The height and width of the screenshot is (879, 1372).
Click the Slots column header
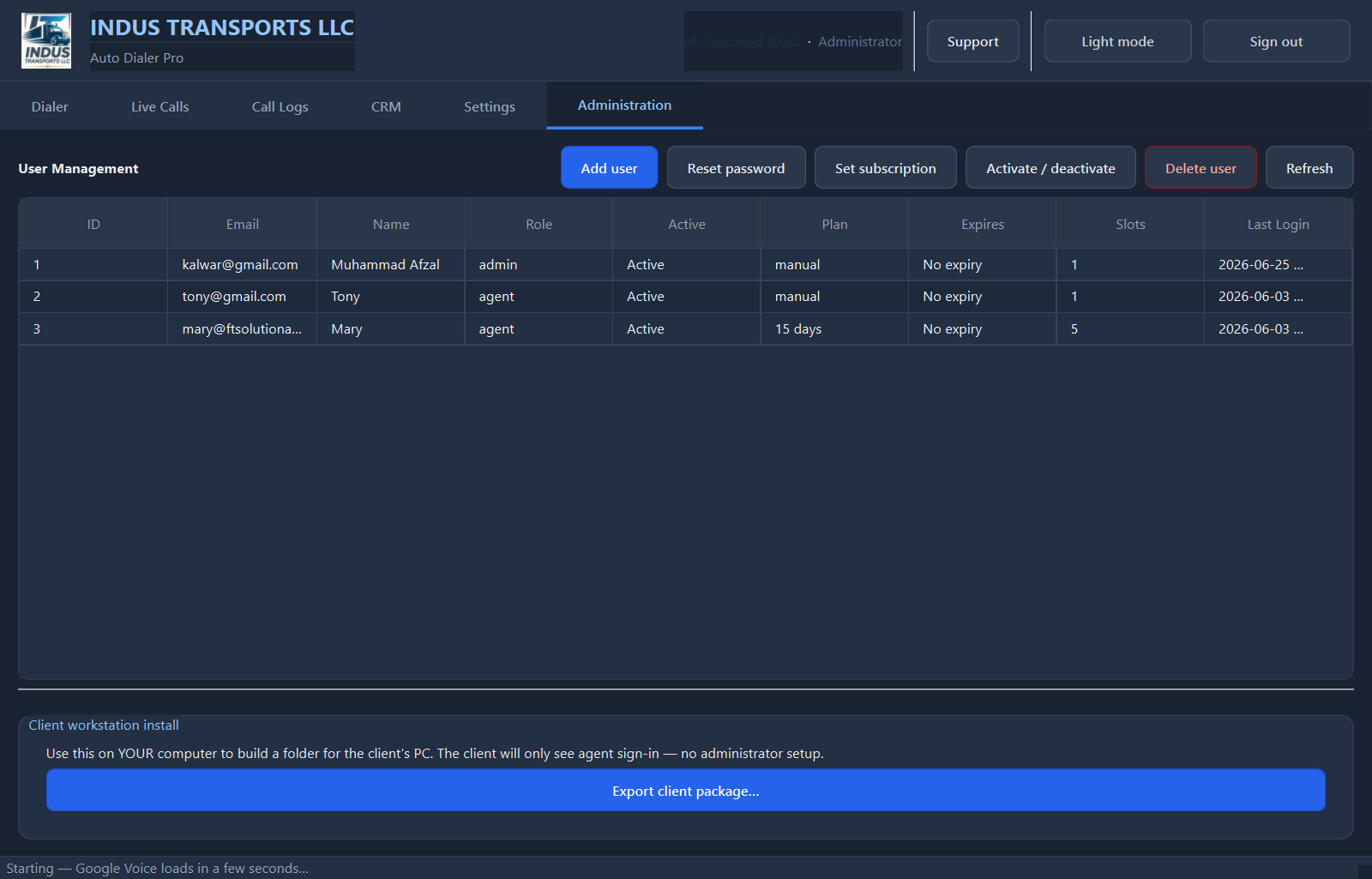point(1130,224)
